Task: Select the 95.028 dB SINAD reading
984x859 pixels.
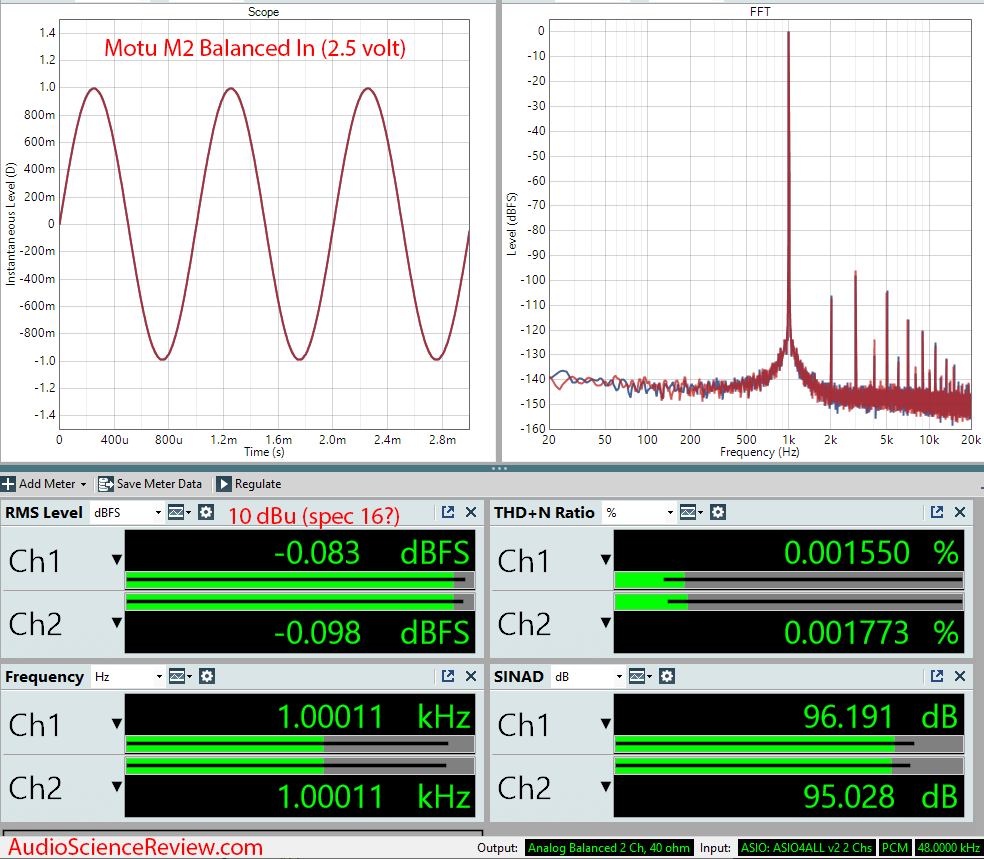Action: tap(880, 796)
